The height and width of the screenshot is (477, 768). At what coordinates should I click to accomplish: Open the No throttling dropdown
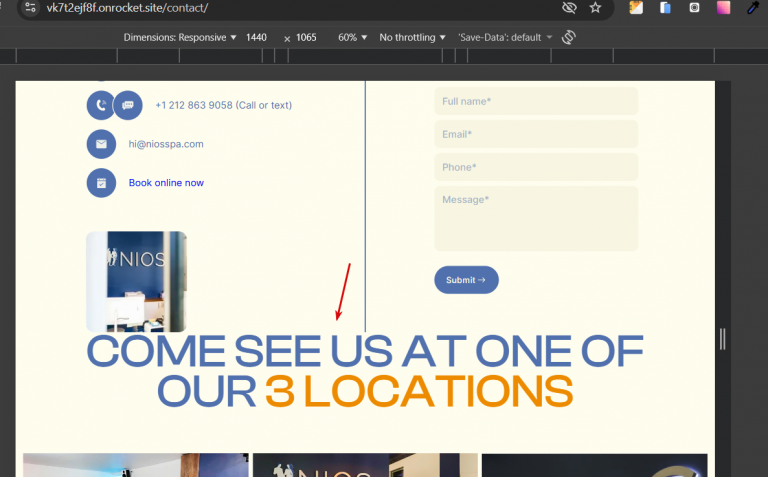point(412,37)
